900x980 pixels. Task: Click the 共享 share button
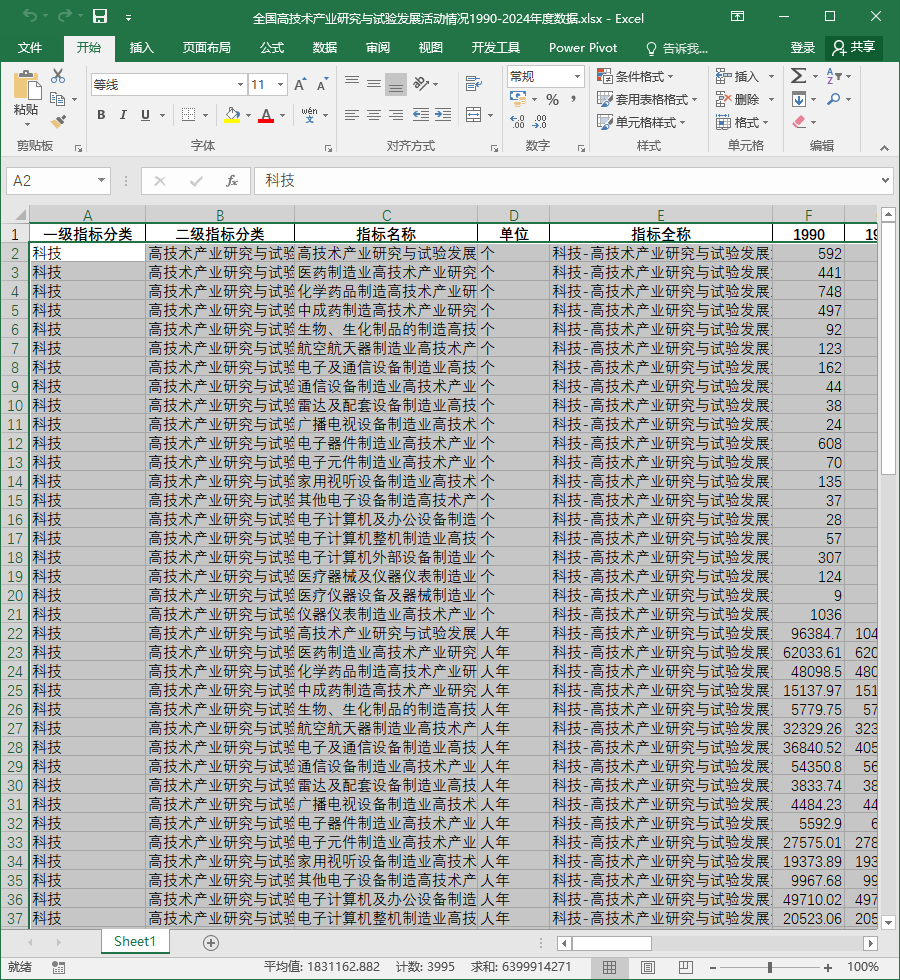point(854,48)
